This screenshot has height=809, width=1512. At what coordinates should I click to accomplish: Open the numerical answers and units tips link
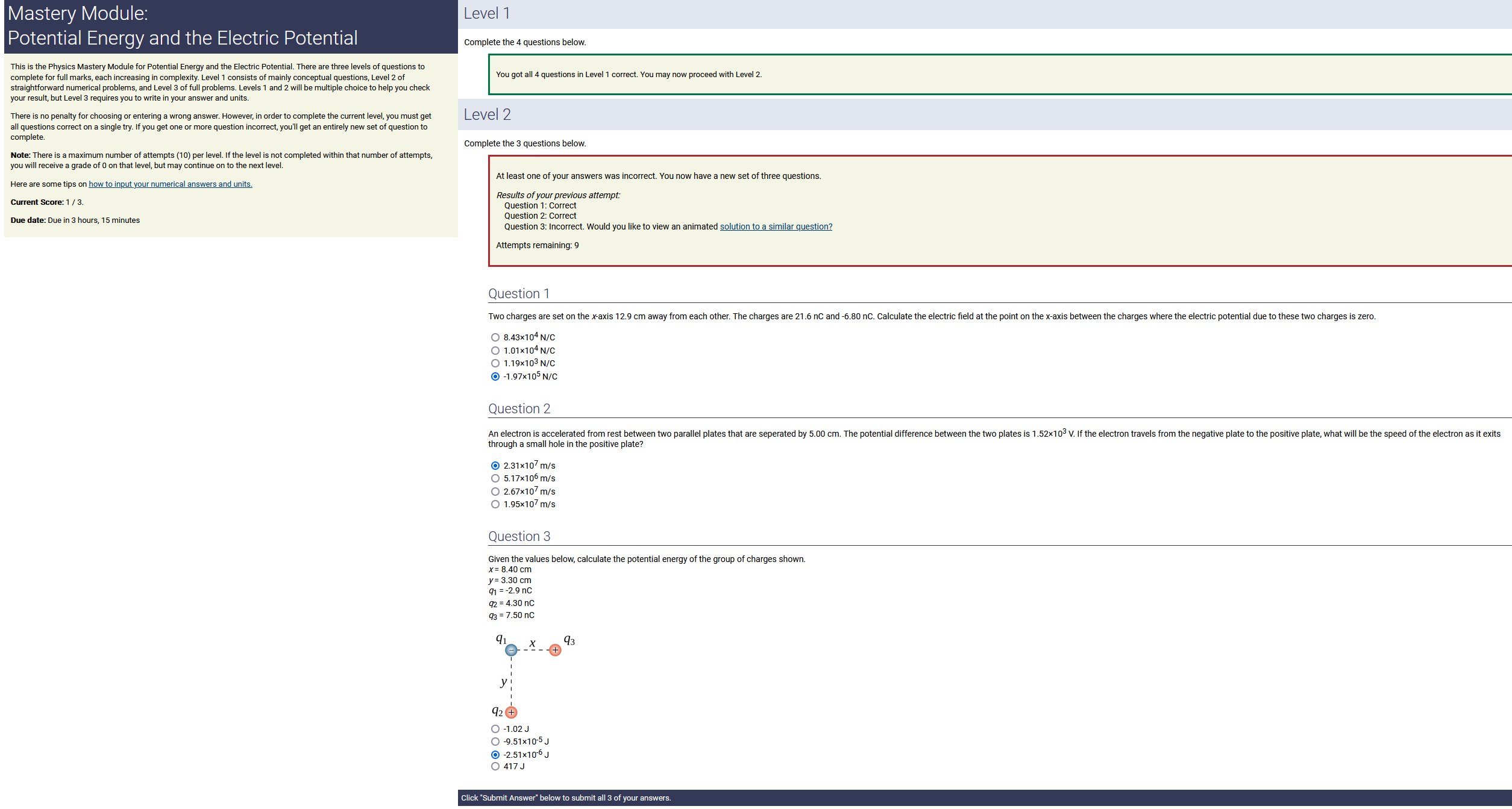pos(171,184)
